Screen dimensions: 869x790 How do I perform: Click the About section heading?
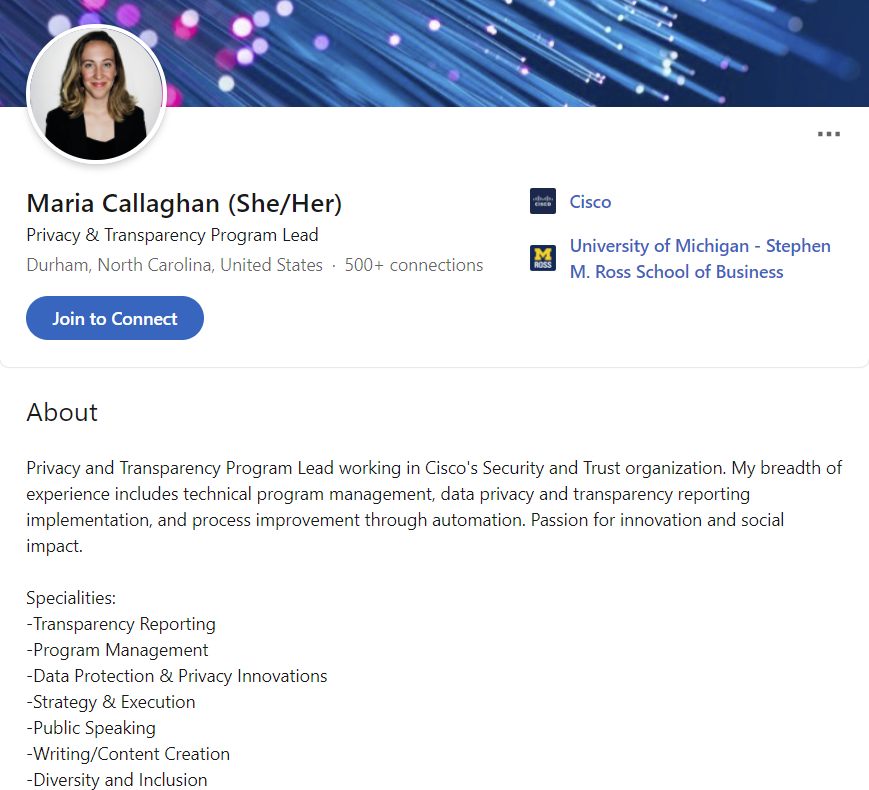click(x=62, y=412)
